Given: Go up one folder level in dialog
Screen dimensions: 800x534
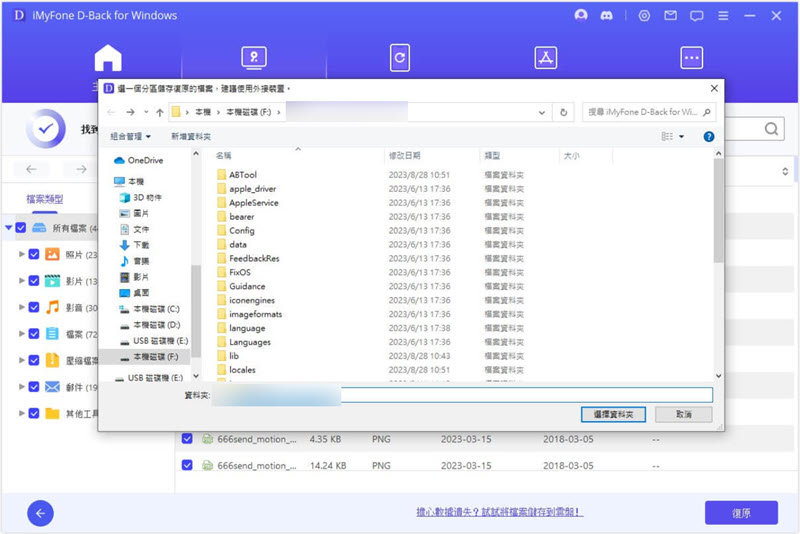Looking at the screenshot, I should tap(160, 112).
